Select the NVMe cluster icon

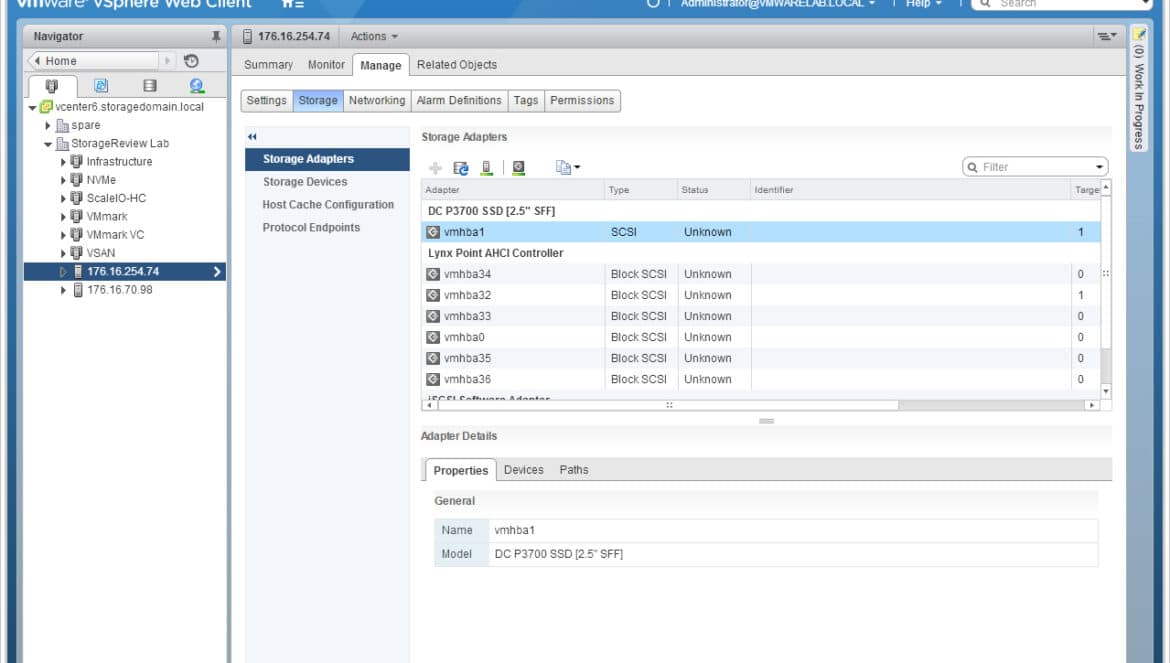coord(76,180)
